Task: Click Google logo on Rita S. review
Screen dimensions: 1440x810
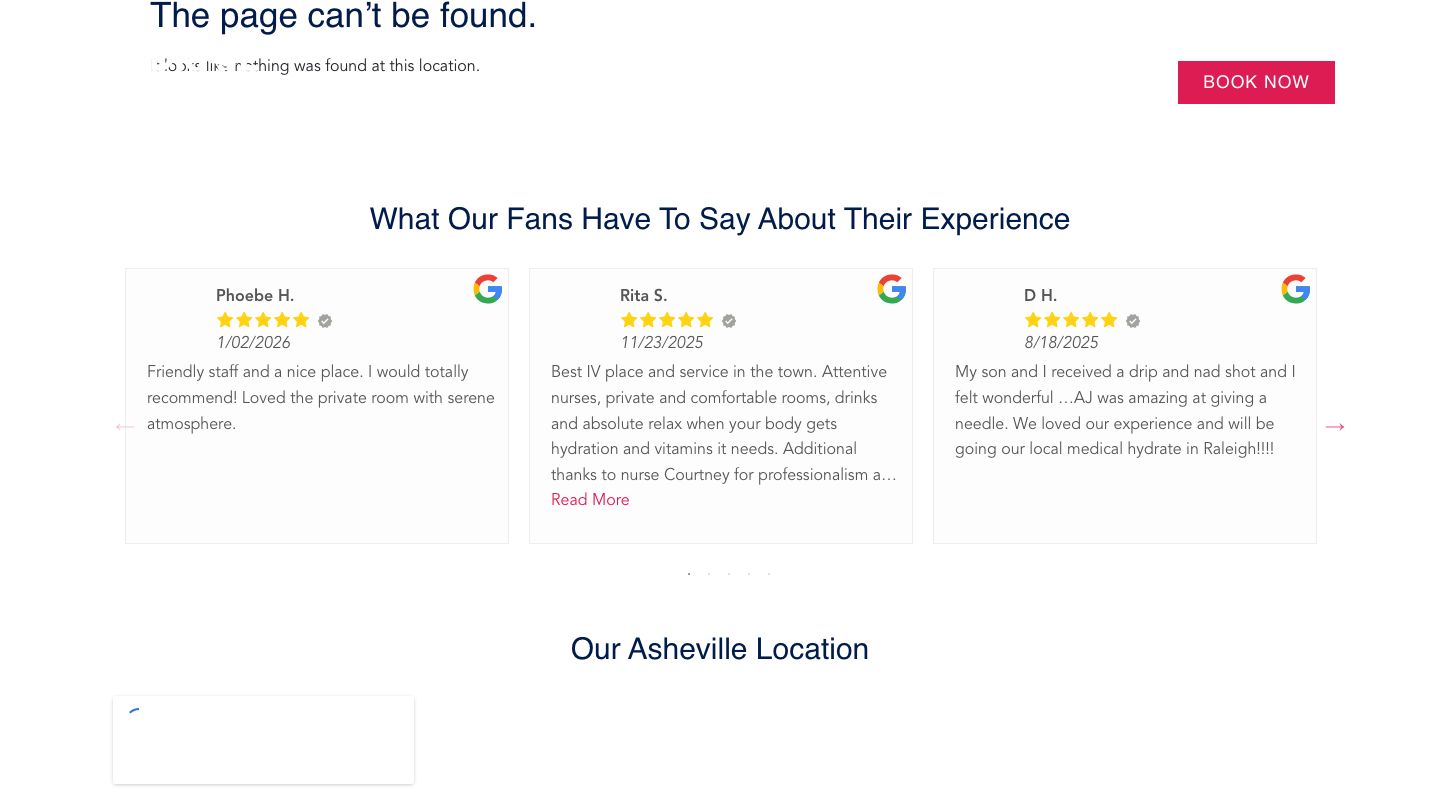Action: click(892, 289)
